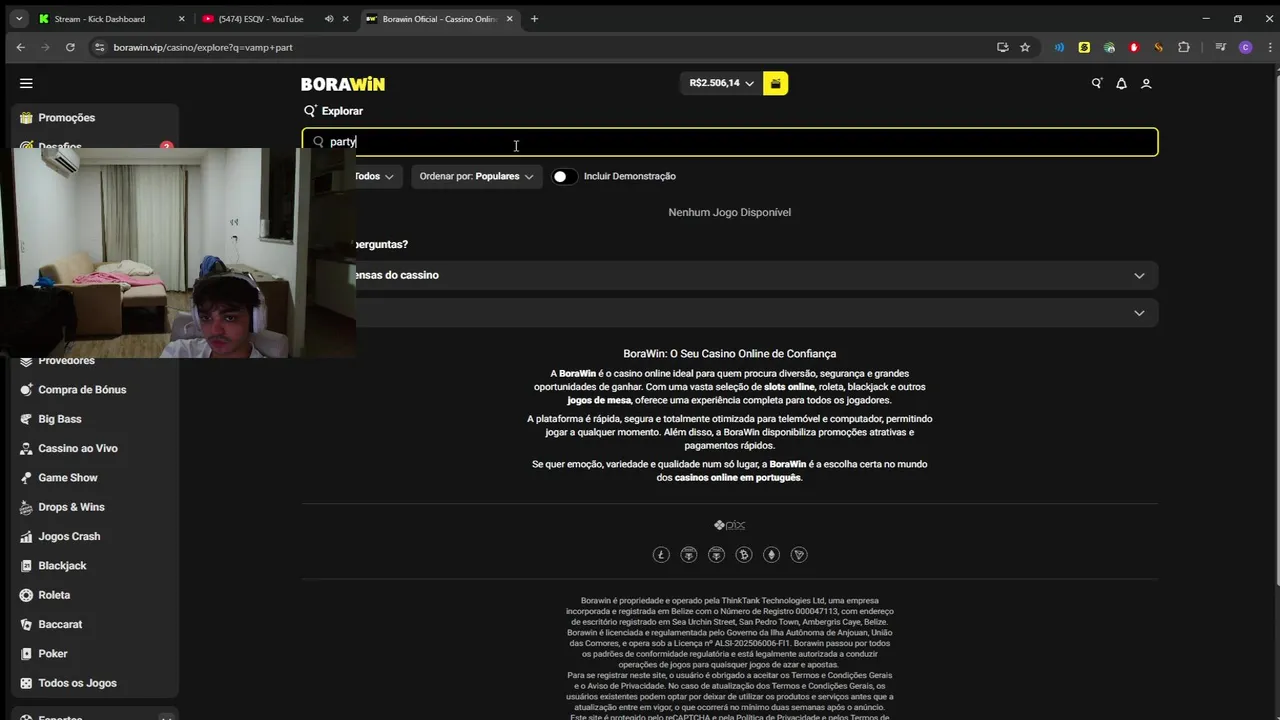Click the red hand blocker extension icon

pyautogui.click(x=1134, y=47)
